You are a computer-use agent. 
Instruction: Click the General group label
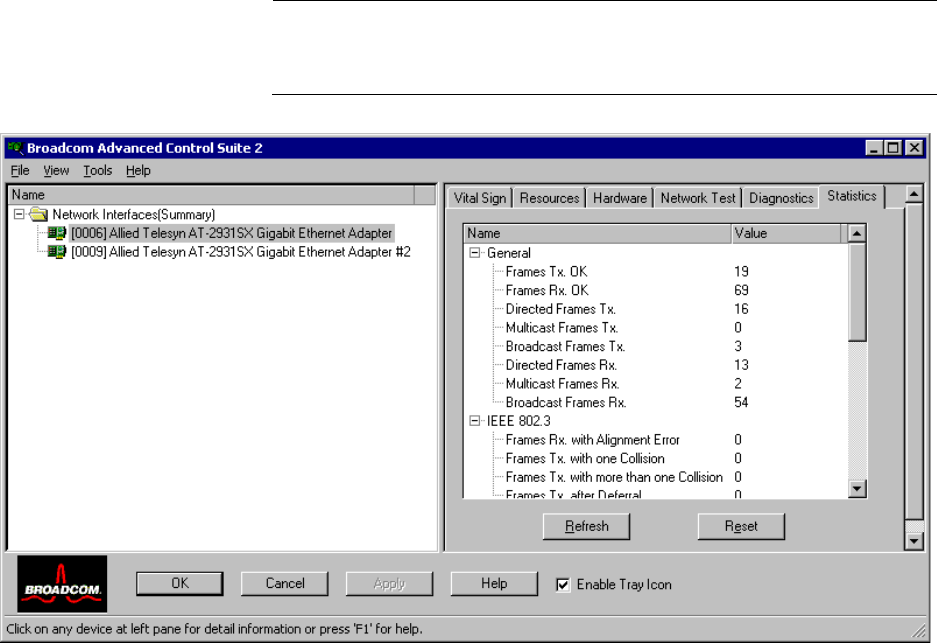pyautogui.click(x=509, y=253)
